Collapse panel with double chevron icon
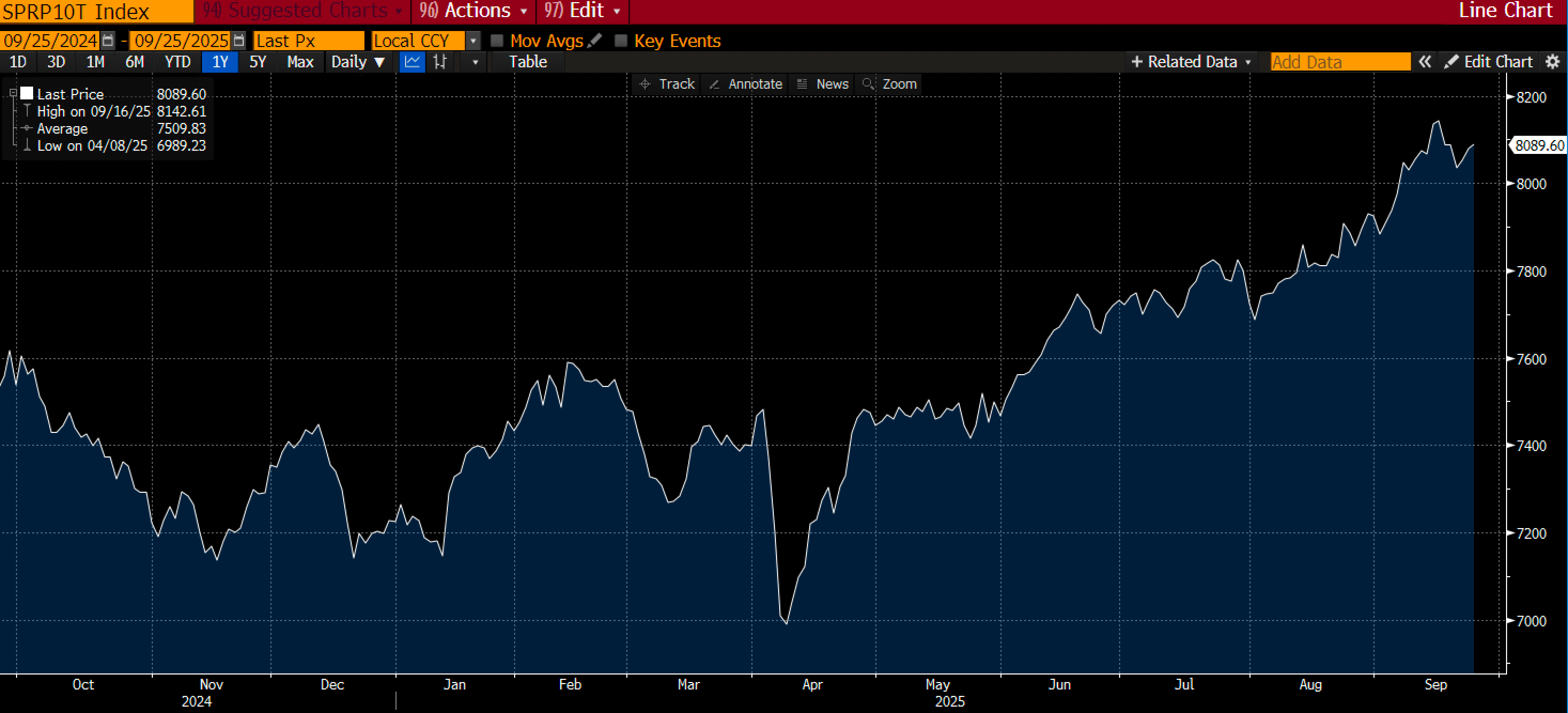1568x713 pixels. pos(1425,61)
